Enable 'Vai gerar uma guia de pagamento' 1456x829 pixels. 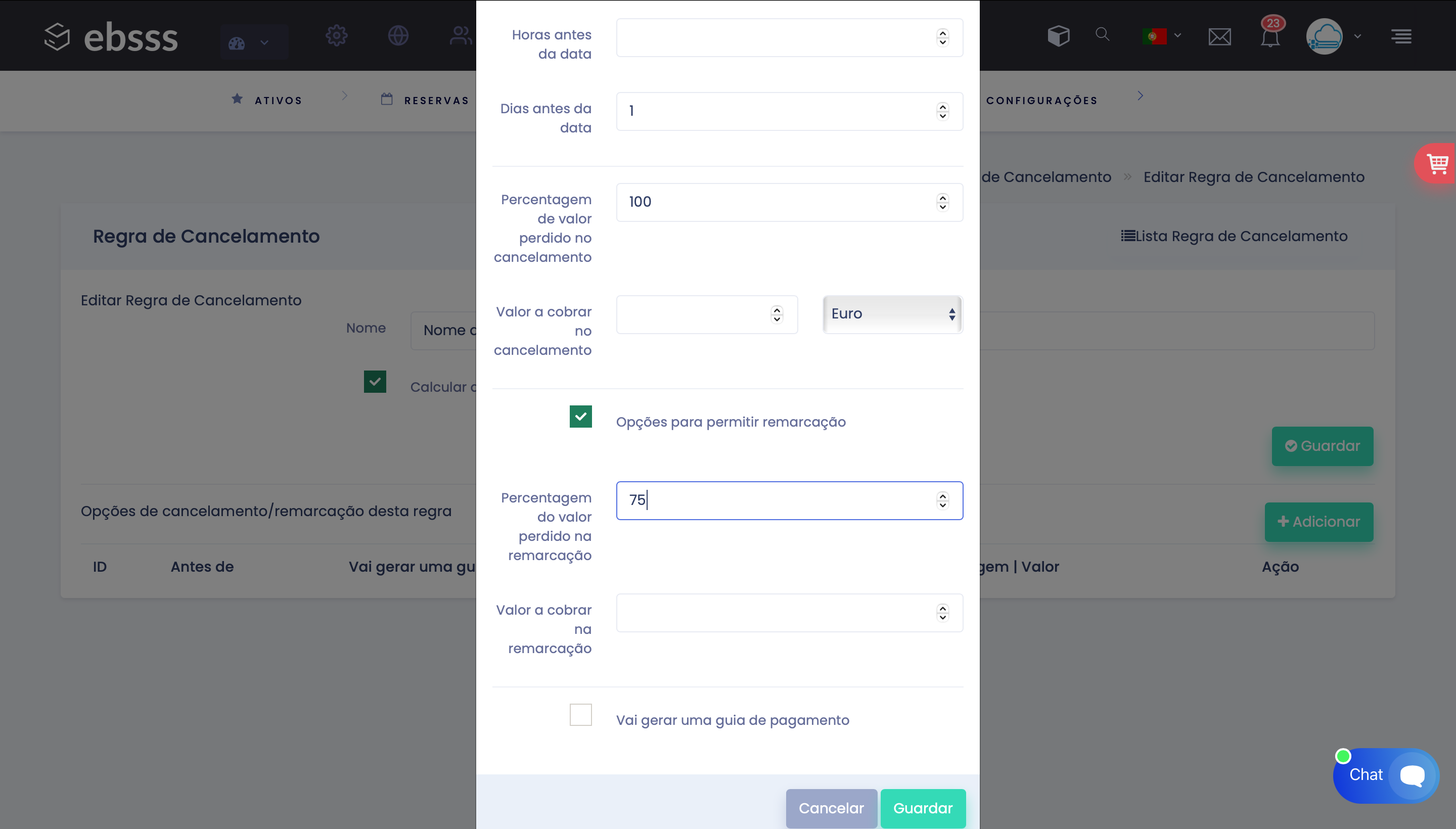(580, 715)
